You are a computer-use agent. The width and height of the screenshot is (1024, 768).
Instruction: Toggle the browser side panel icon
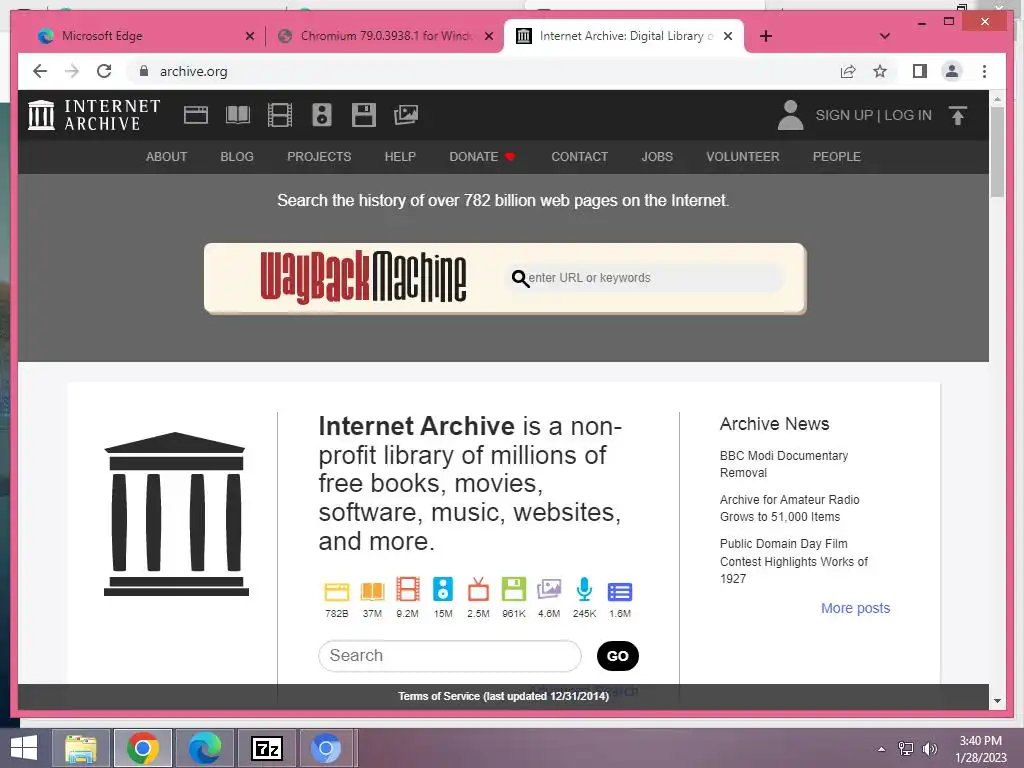920,71
